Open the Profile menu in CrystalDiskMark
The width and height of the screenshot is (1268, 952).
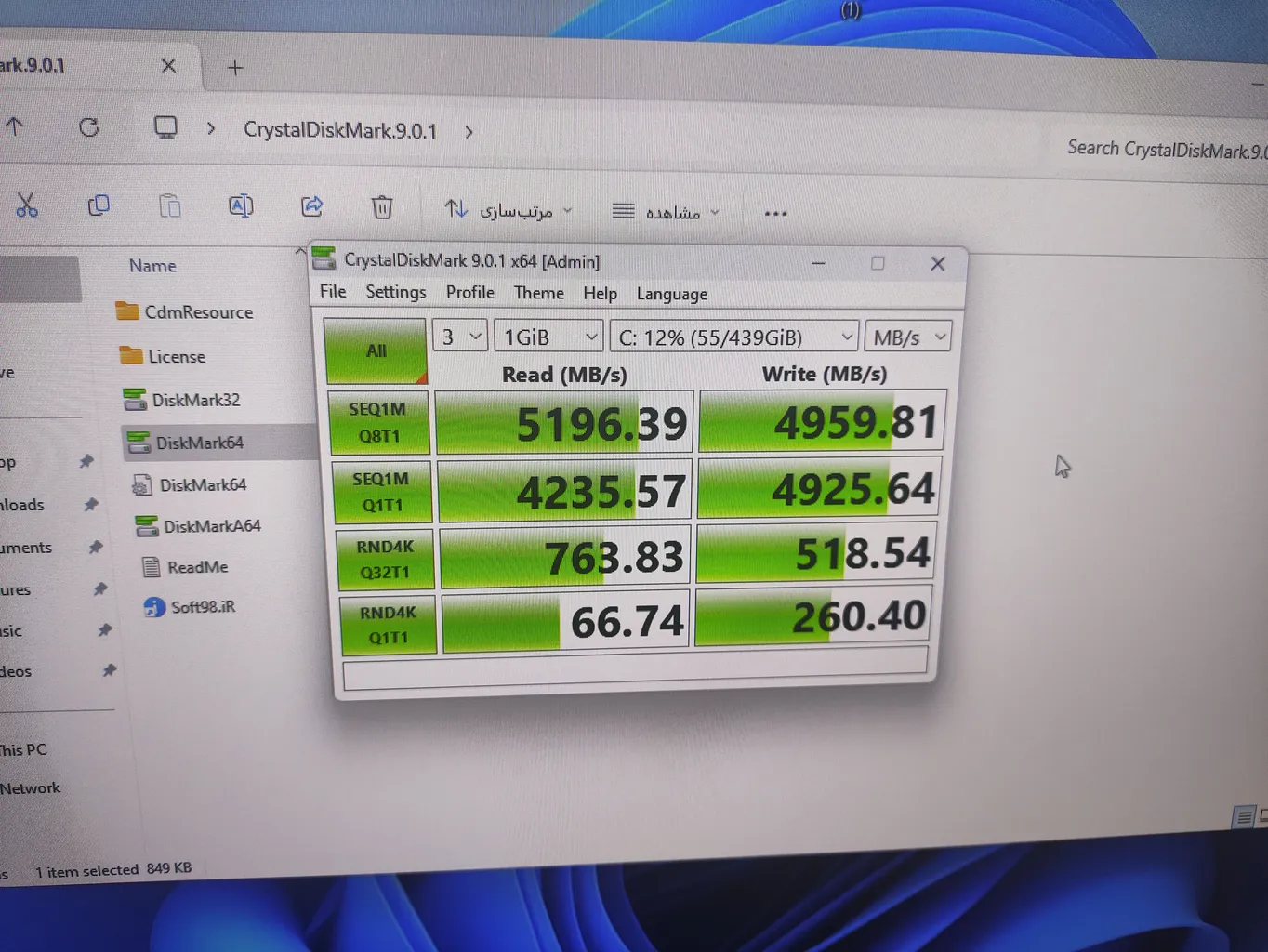[x=469, y=292]
